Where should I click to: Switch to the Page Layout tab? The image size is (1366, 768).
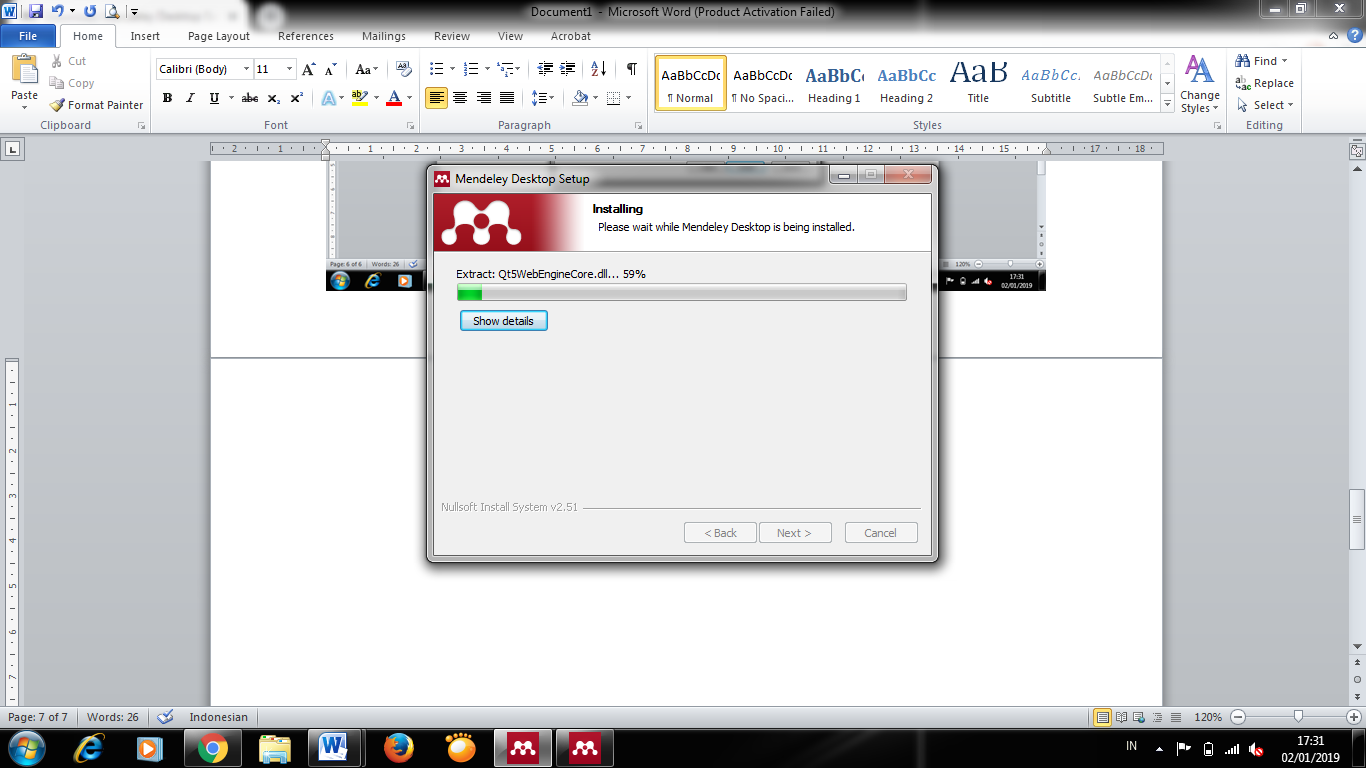coord(219,36)
